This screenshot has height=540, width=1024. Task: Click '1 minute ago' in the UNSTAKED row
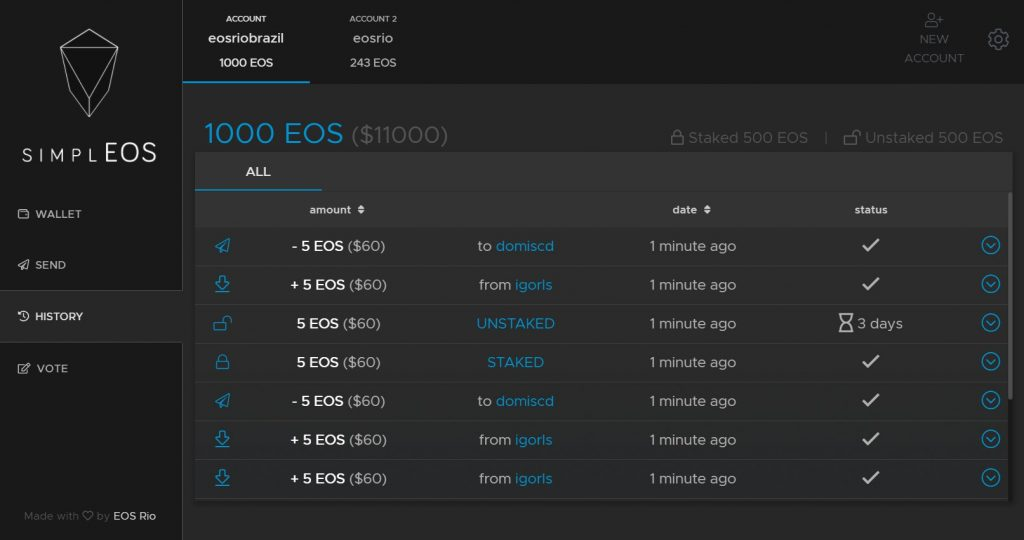pos(692,323)
